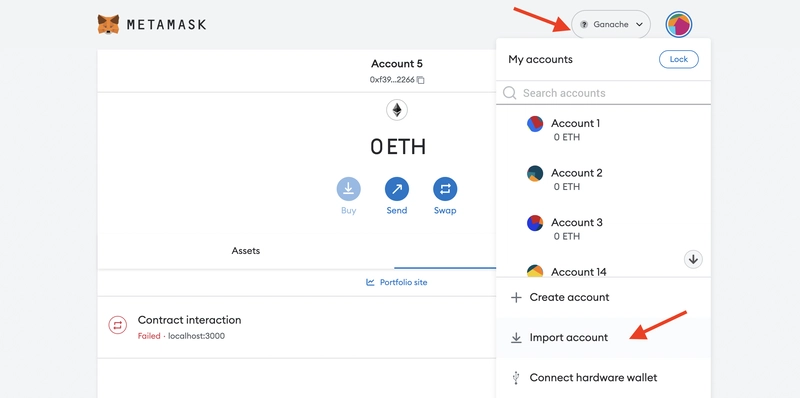Click the Send button icon
Image resolution: width=800 pixels, height=398 pixels.
(396, 189)
